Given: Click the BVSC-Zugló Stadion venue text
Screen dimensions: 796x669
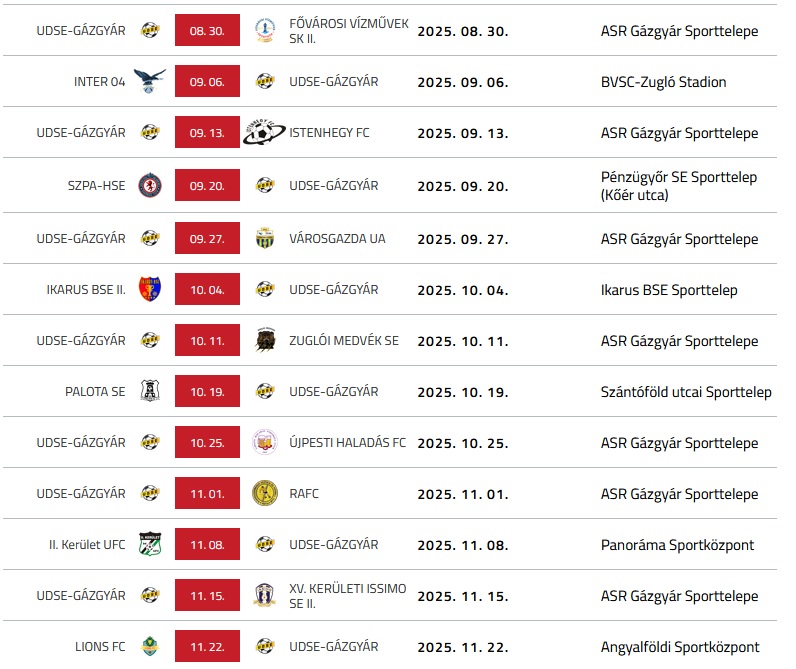Looking at the screenshot, I should (x=663, y=82).
